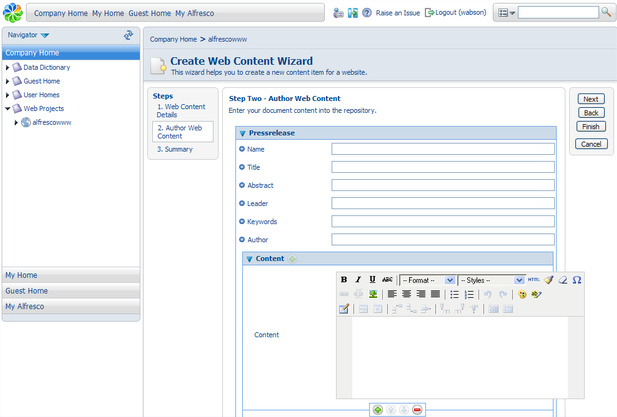Screen dimensions: 617x417
Task: Open the Styles dropdown in the editor
Action: [x=491, y=280]
